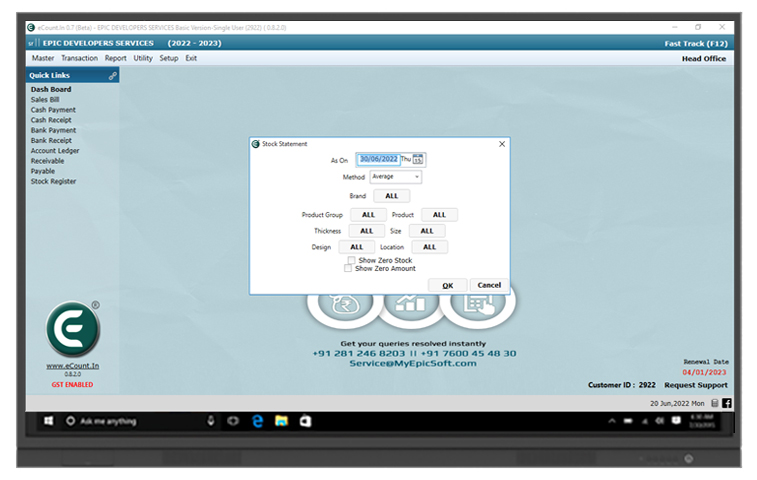Click Fast Track (F12) in header

pos(696,43)
